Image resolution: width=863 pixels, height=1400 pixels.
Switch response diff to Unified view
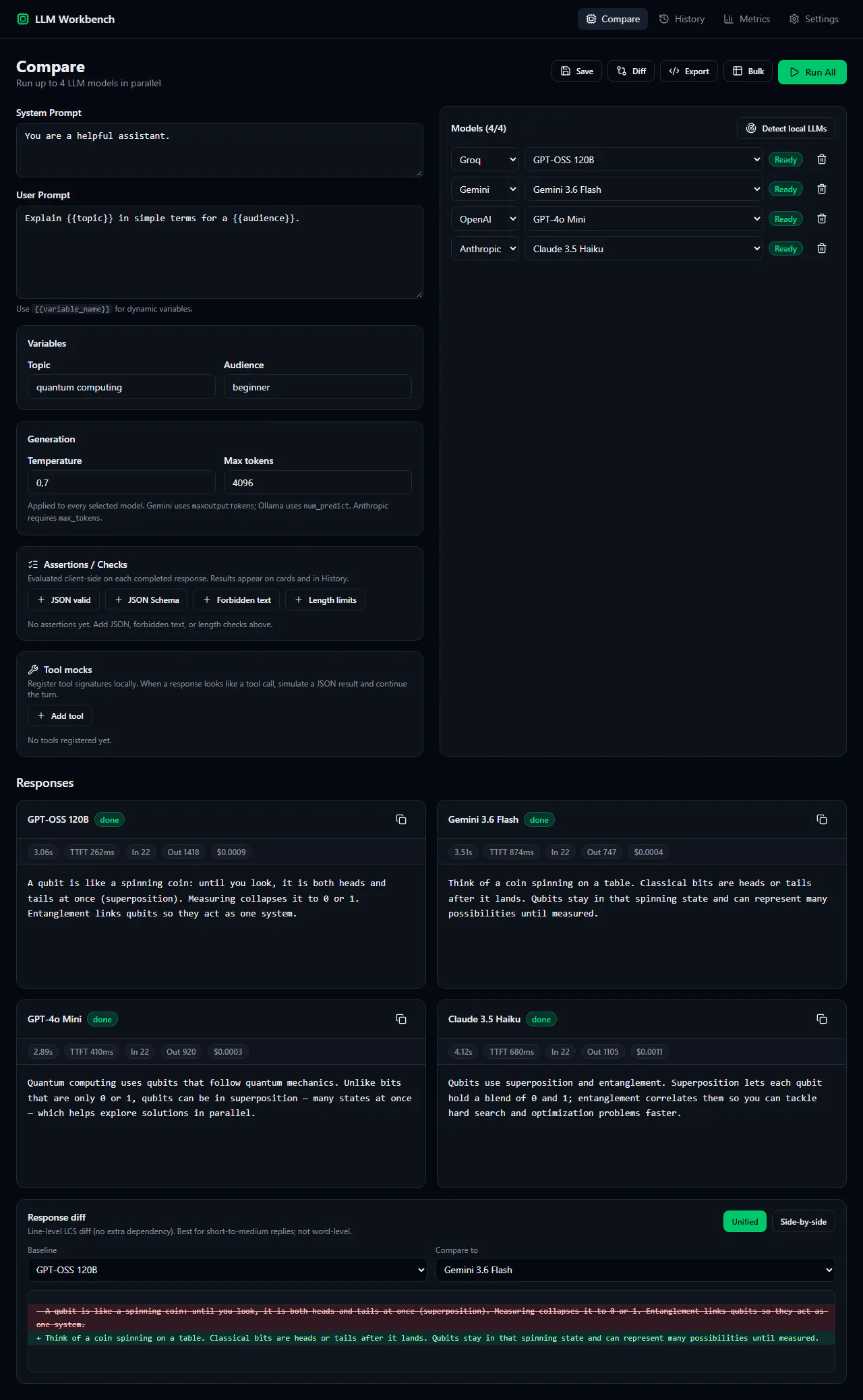point(745,1222)
